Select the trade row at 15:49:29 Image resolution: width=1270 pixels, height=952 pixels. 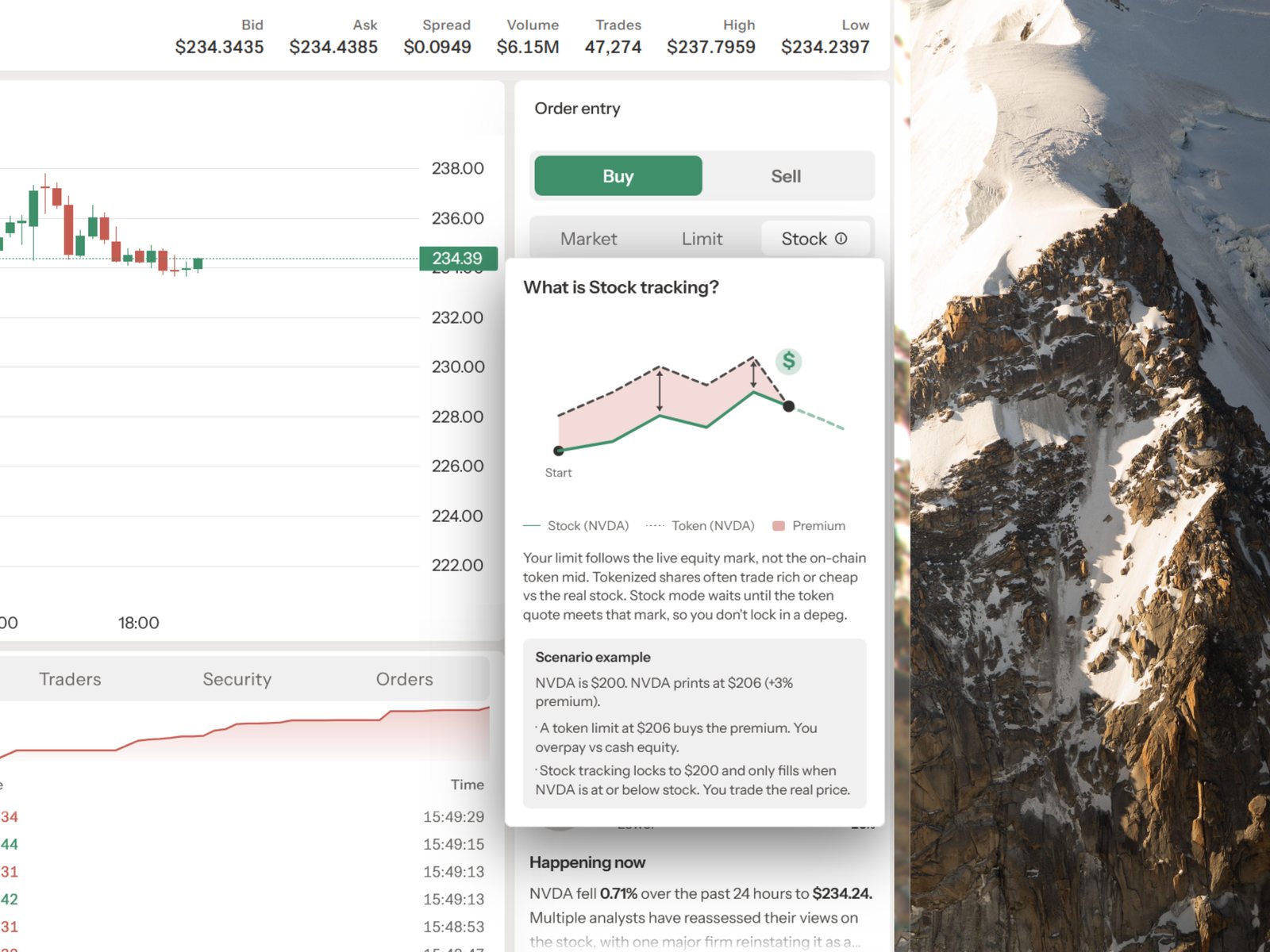click(242, 816)
